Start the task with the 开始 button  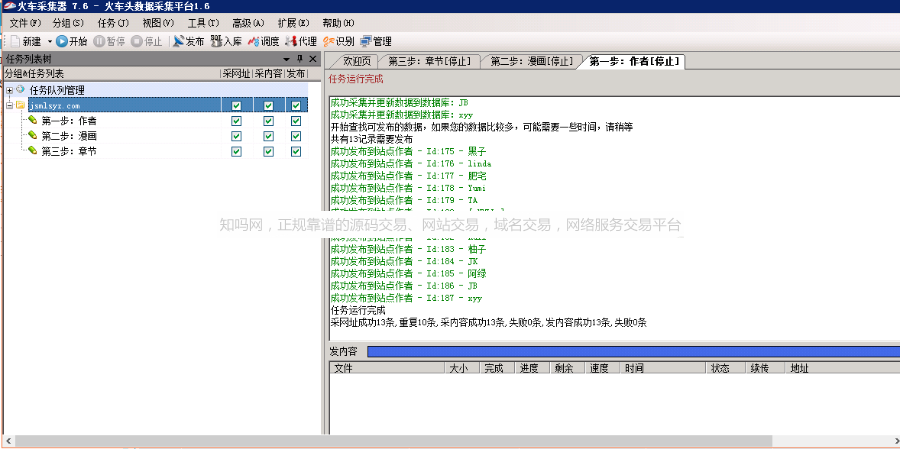(72, 41)
